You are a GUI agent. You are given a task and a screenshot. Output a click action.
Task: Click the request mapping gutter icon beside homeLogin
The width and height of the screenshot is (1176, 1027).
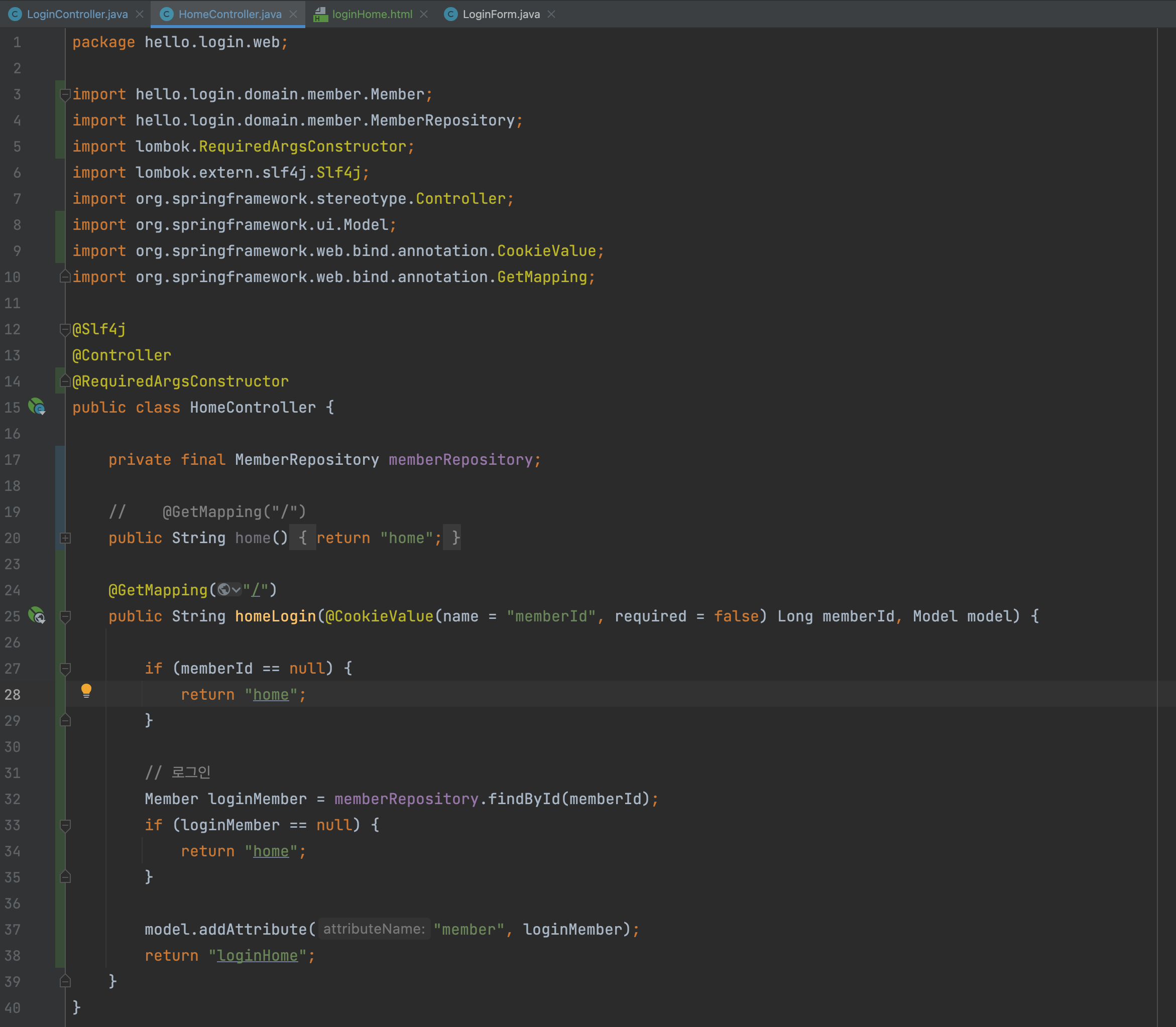37,615
